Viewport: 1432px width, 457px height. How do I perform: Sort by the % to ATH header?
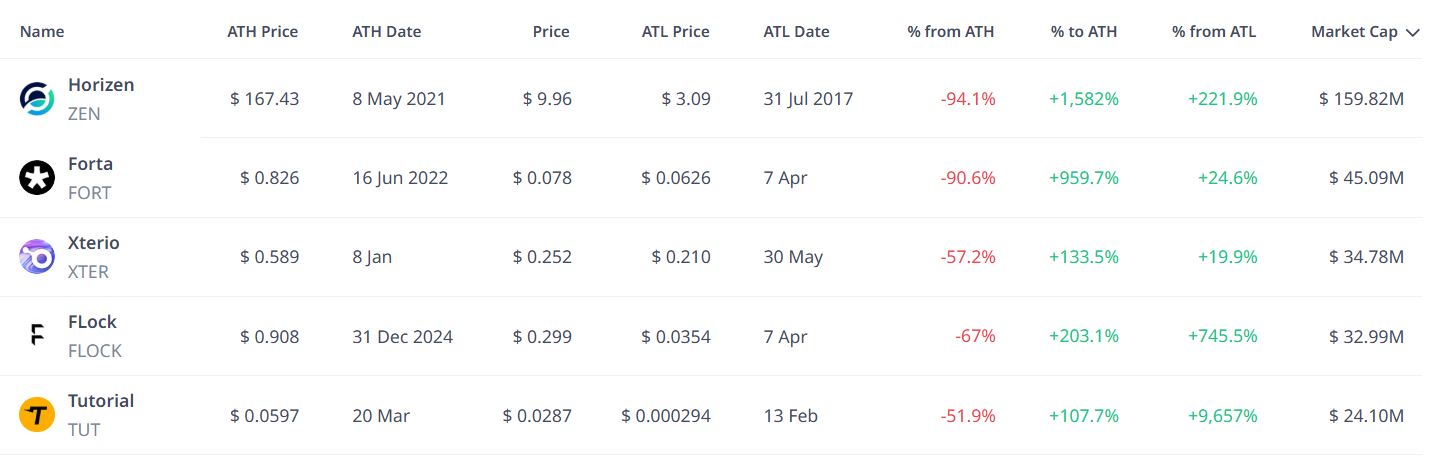pyautogui.click(x=1084, y=32)
